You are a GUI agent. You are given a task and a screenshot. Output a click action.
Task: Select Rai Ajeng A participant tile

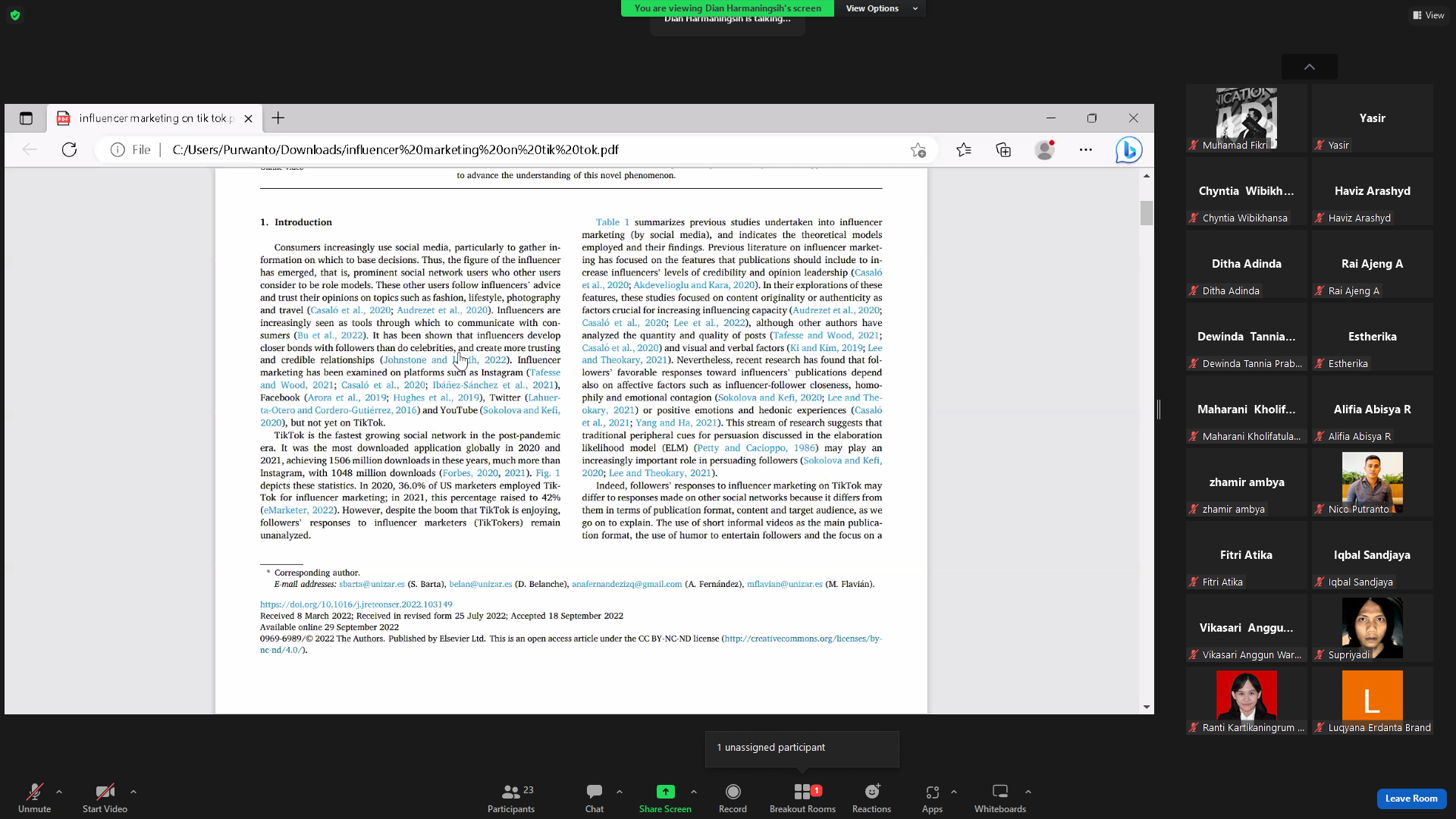(x=1372, y=265)
